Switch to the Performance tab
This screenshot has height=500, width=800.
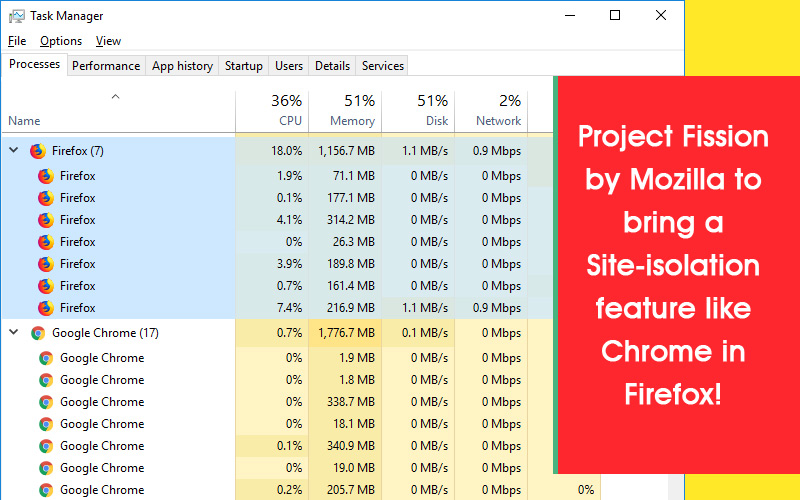pos(106,66)
